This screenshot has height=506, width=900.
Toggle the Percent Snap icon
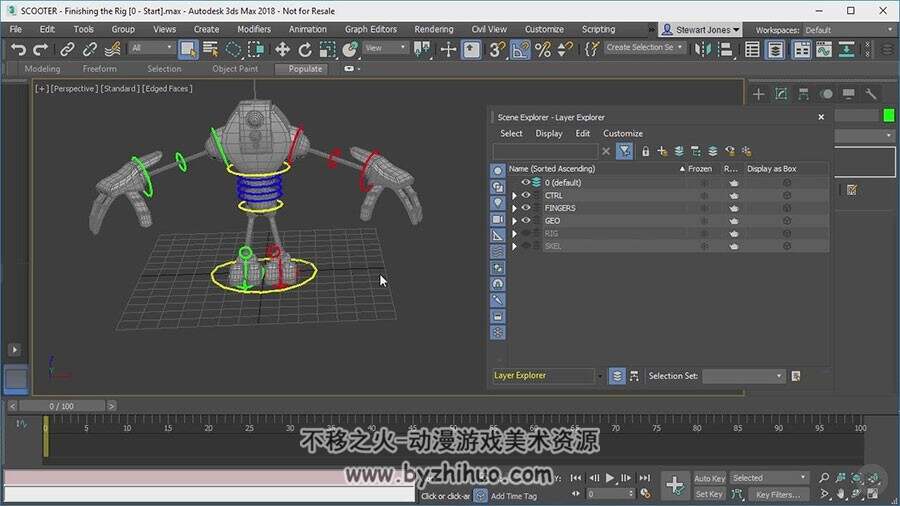(542, 49)
